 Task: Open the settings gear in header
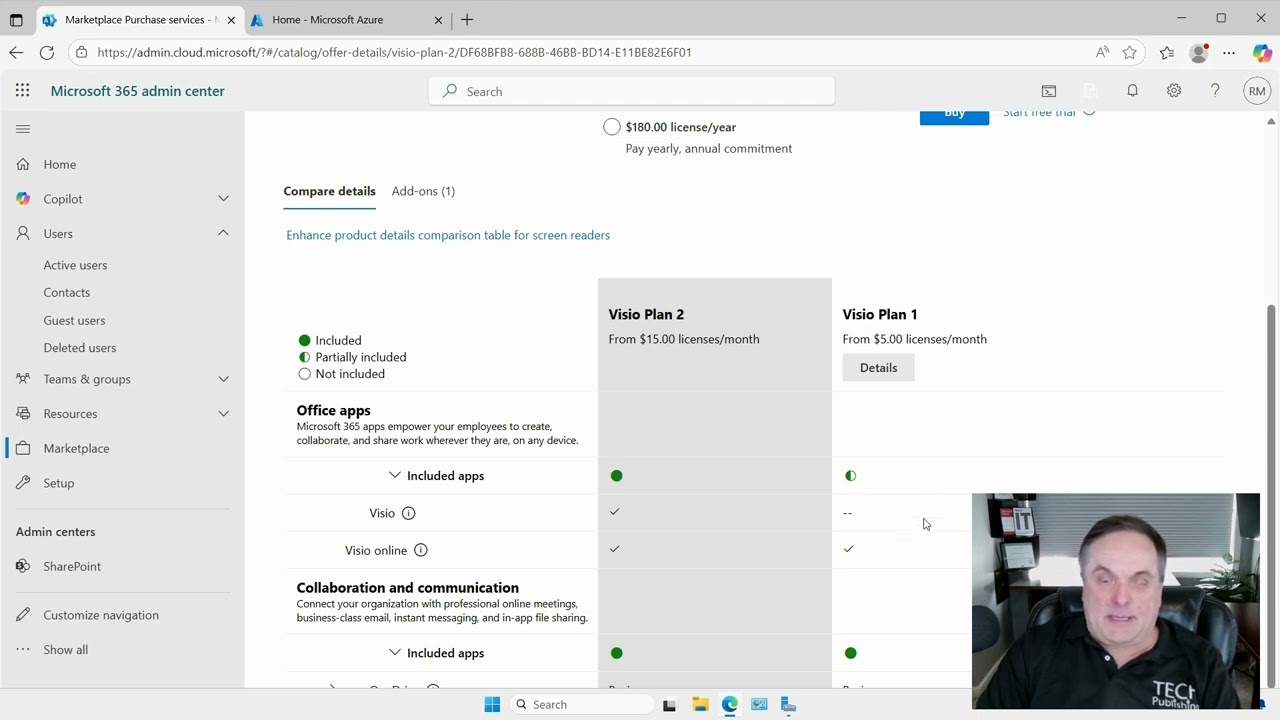[1174, 91]
